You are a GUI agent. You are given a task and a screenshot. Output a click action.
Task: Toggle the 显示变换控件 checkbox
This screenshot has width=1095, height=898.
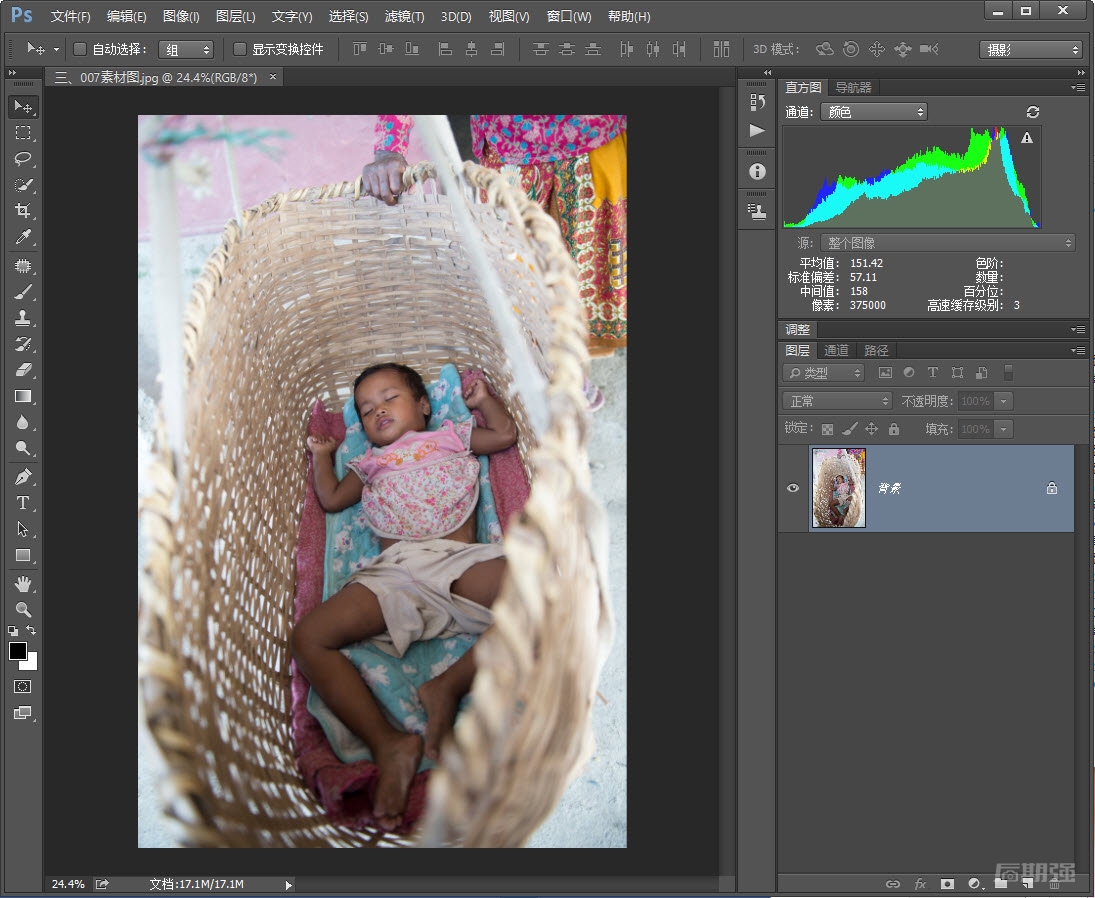coord(240,49)
